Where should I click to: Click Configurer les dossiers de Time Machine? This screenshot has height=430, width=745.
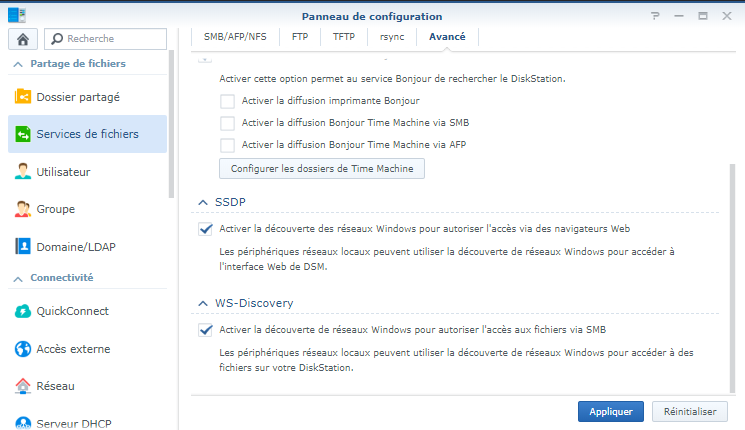coord(322,168)
